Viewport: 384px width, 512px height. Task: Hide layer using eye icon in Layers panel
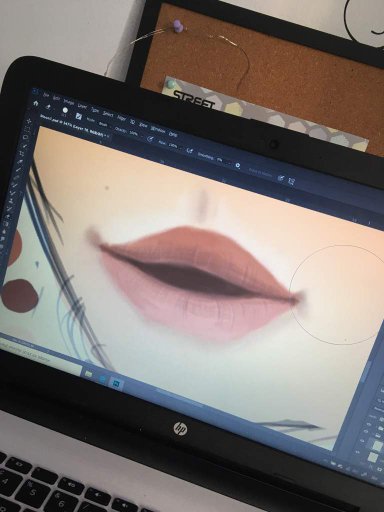[x=370, y=425]
